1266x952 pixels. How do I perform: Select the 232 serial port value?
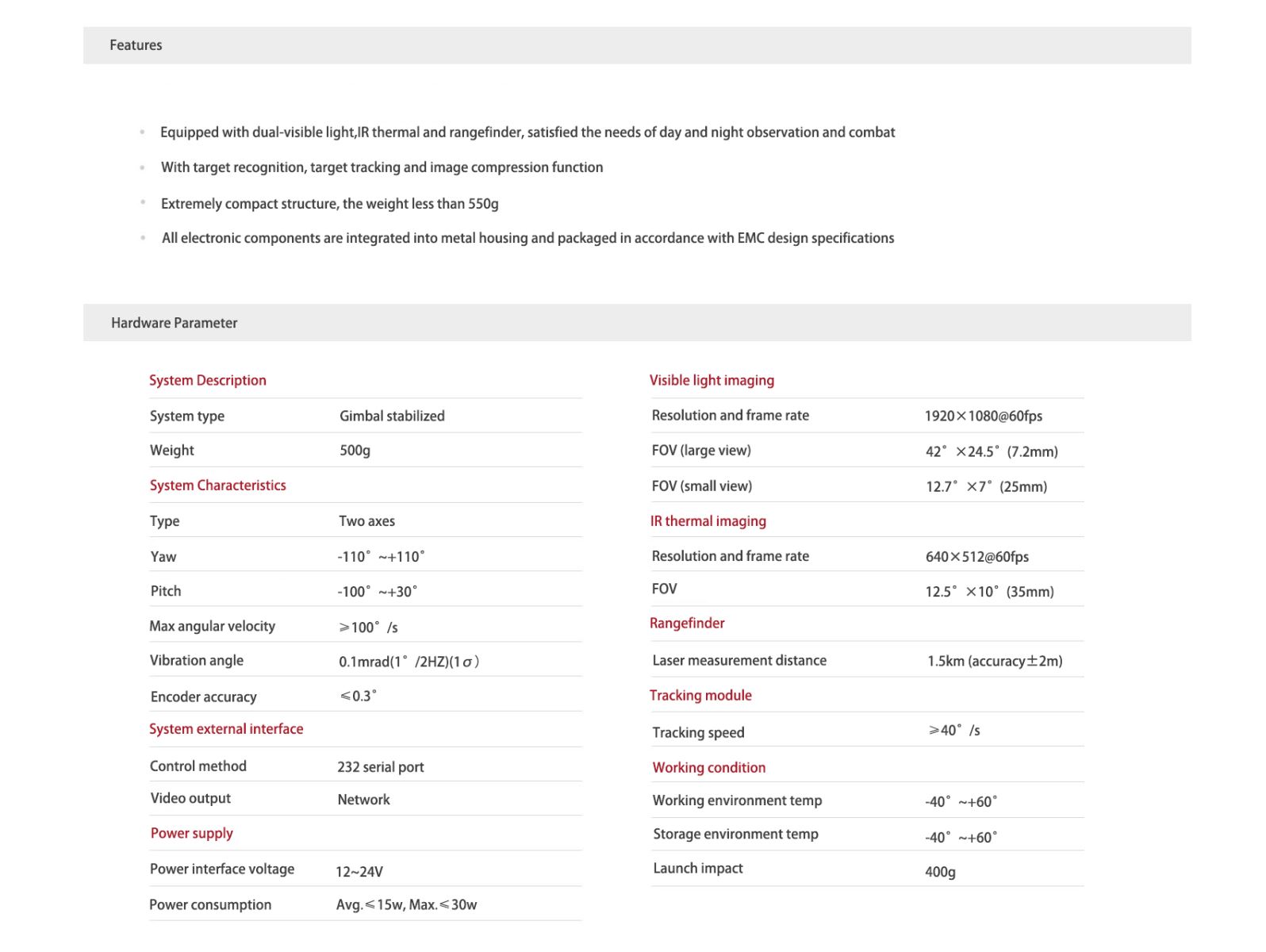tap(381, 767)
